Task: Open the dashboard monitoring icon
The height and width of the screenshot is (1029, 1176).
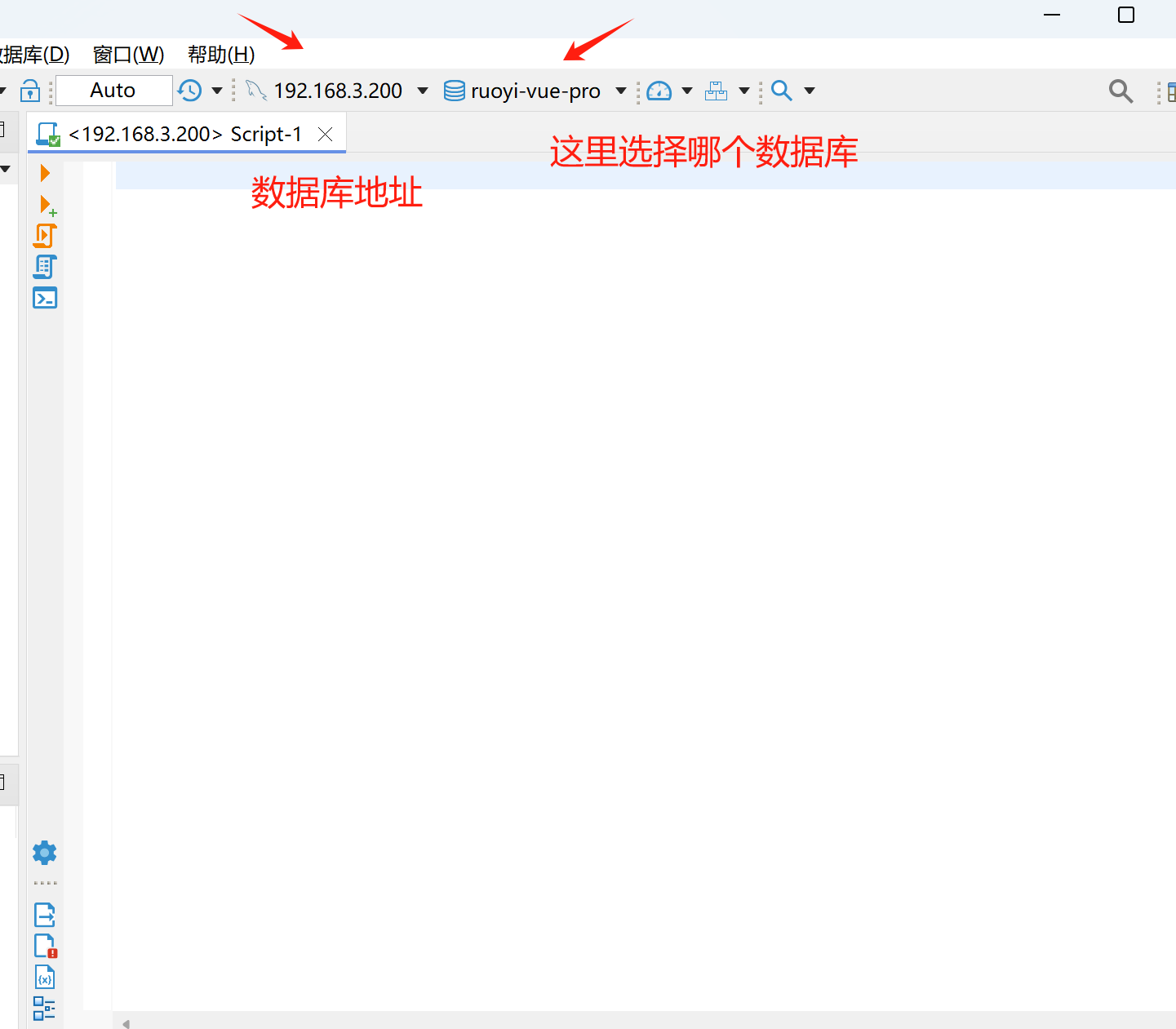Action: (658, 91)
